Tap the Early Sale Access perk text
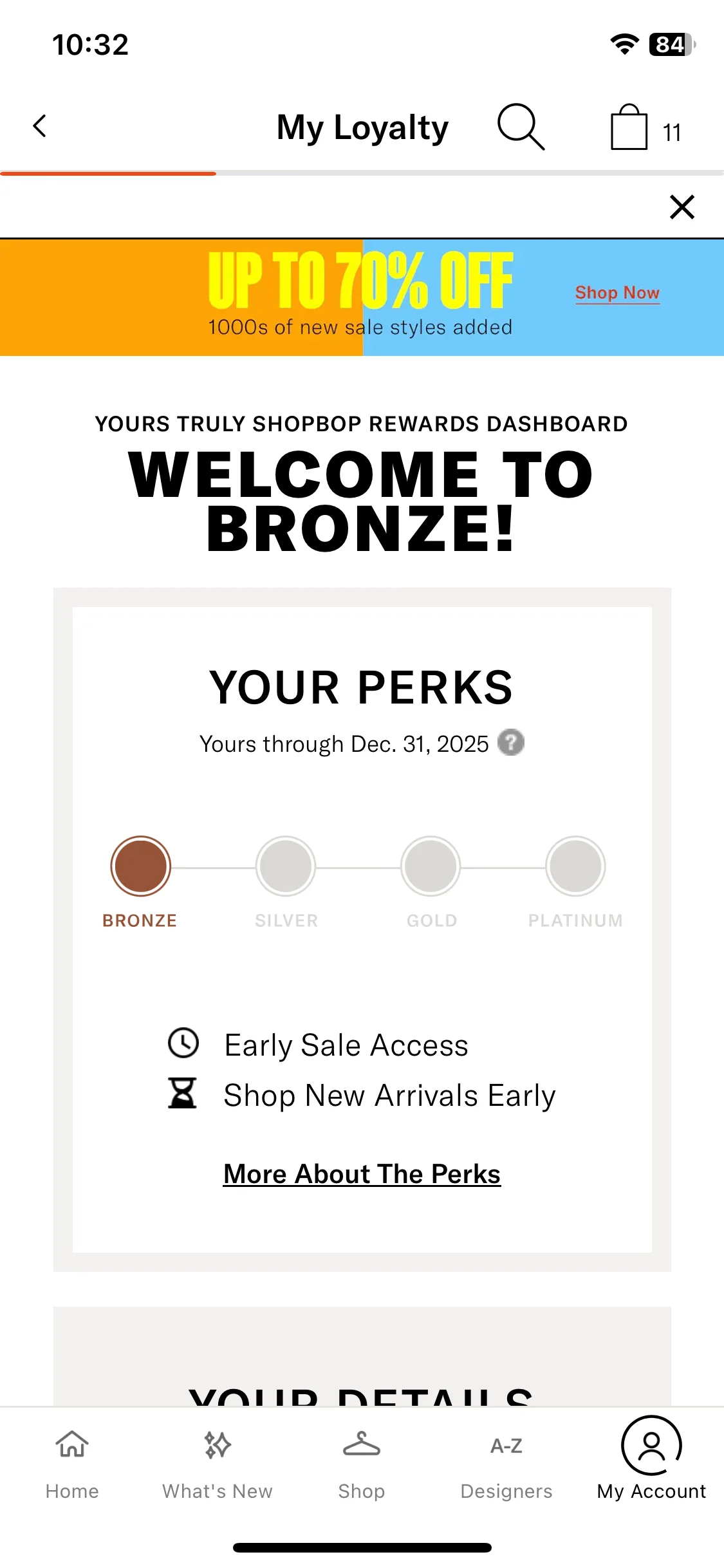Screen dimensions: 724x1568 pyautogui.click(x=346, y=1045)
